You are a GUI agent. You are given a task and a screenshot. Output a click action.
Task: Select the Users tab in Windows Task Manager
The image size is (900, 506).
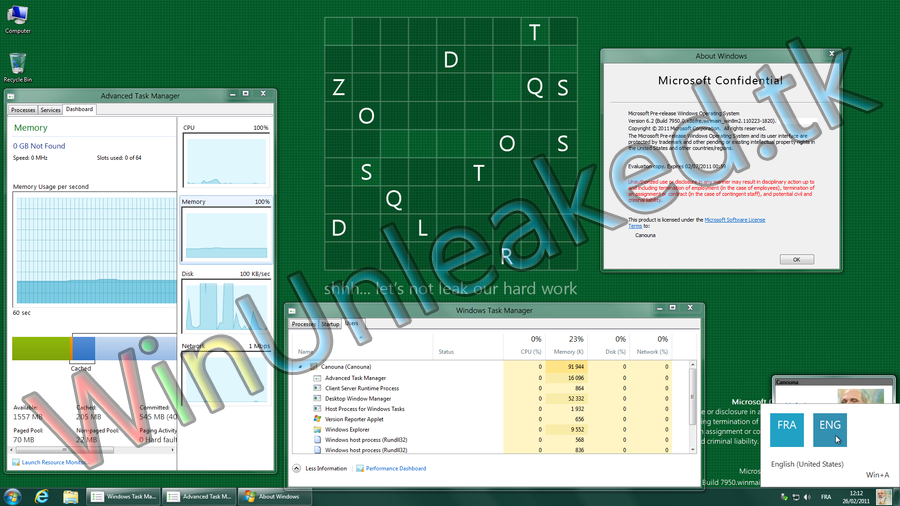coord(352,324)
